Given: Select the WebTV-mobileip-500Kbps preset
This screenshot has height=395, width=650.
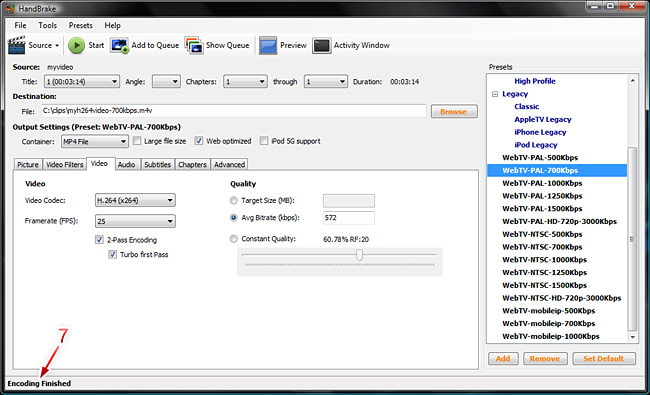Looking at the screenshot, I should point(548,311).
